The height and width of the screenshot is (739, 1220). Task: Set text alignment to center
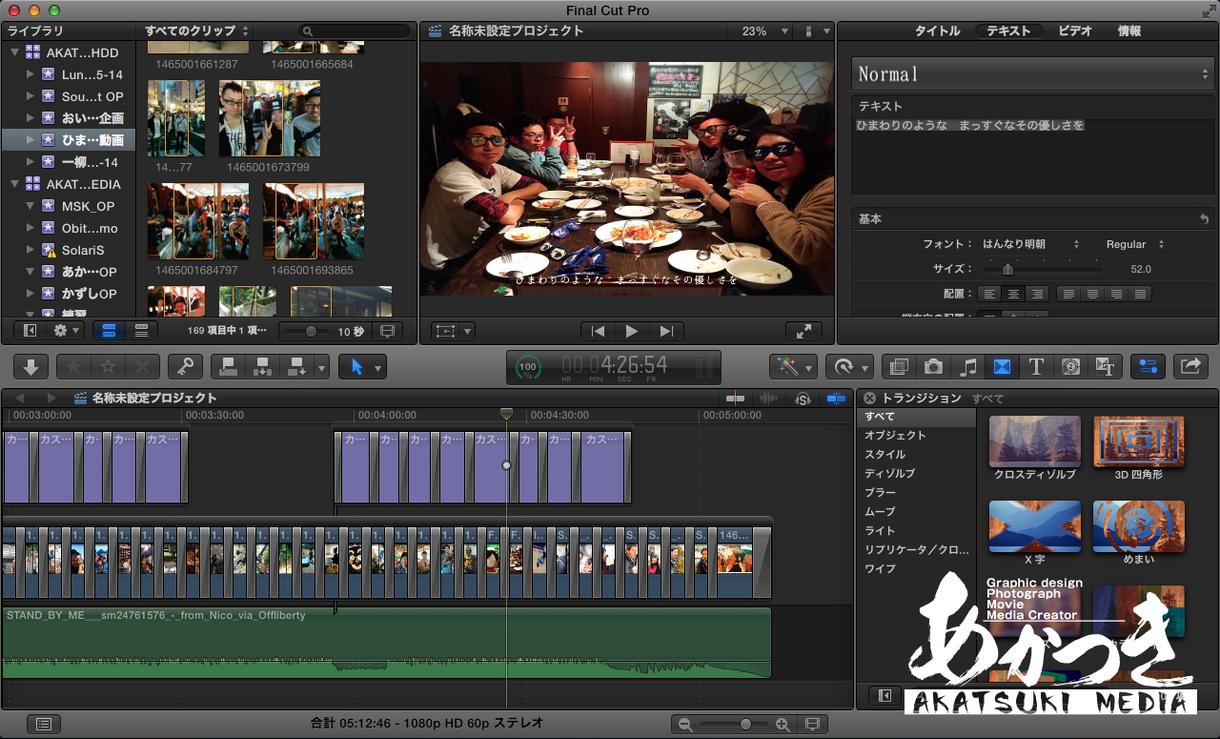tap(1013, 294)
